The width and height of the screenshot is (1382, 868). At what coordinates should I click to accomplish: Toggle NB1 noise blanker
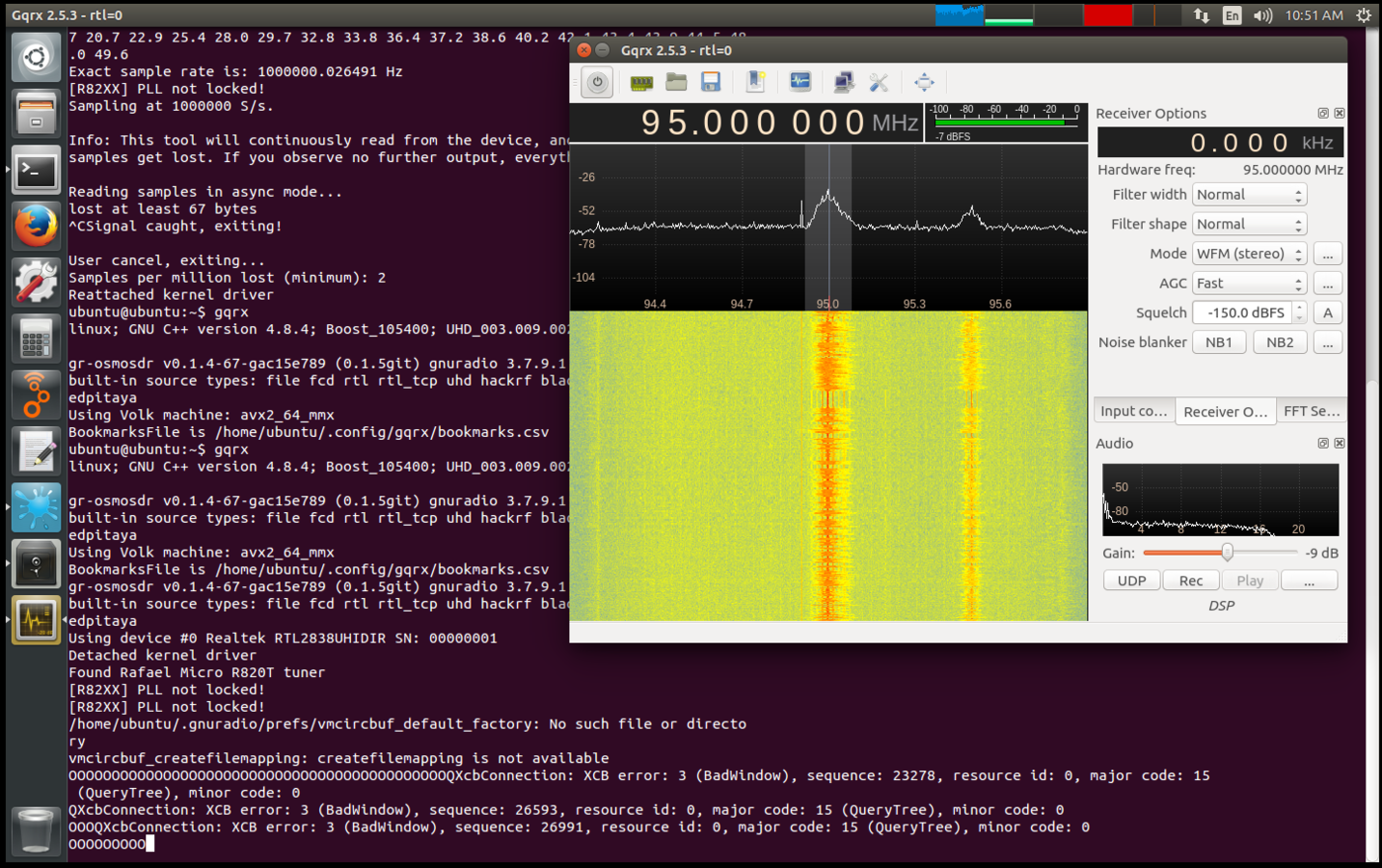tap(1219, 342)
